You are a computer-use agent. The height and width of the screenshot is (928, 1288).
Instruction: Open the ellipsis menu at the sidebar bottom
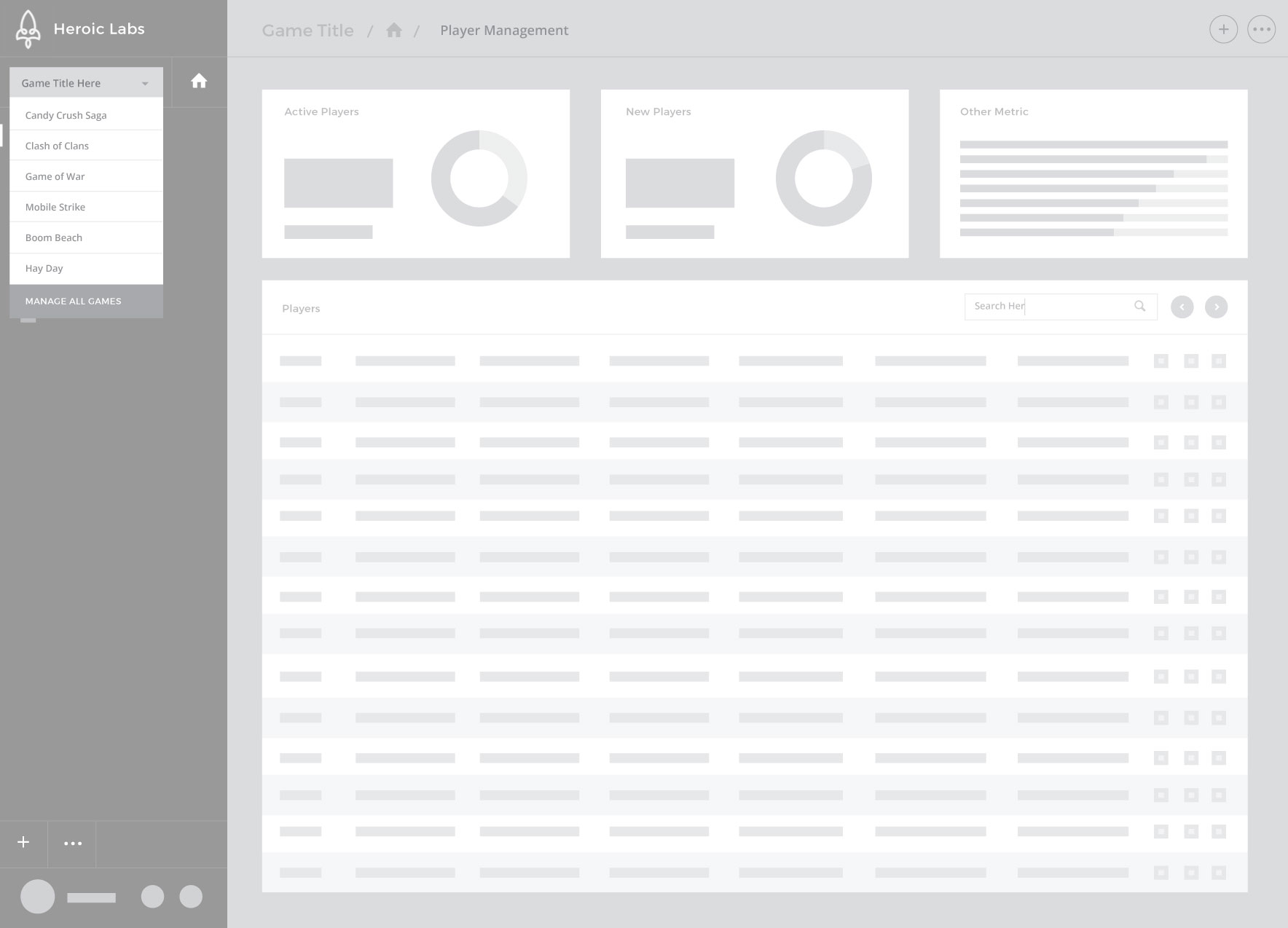click(x=72, y=844)
